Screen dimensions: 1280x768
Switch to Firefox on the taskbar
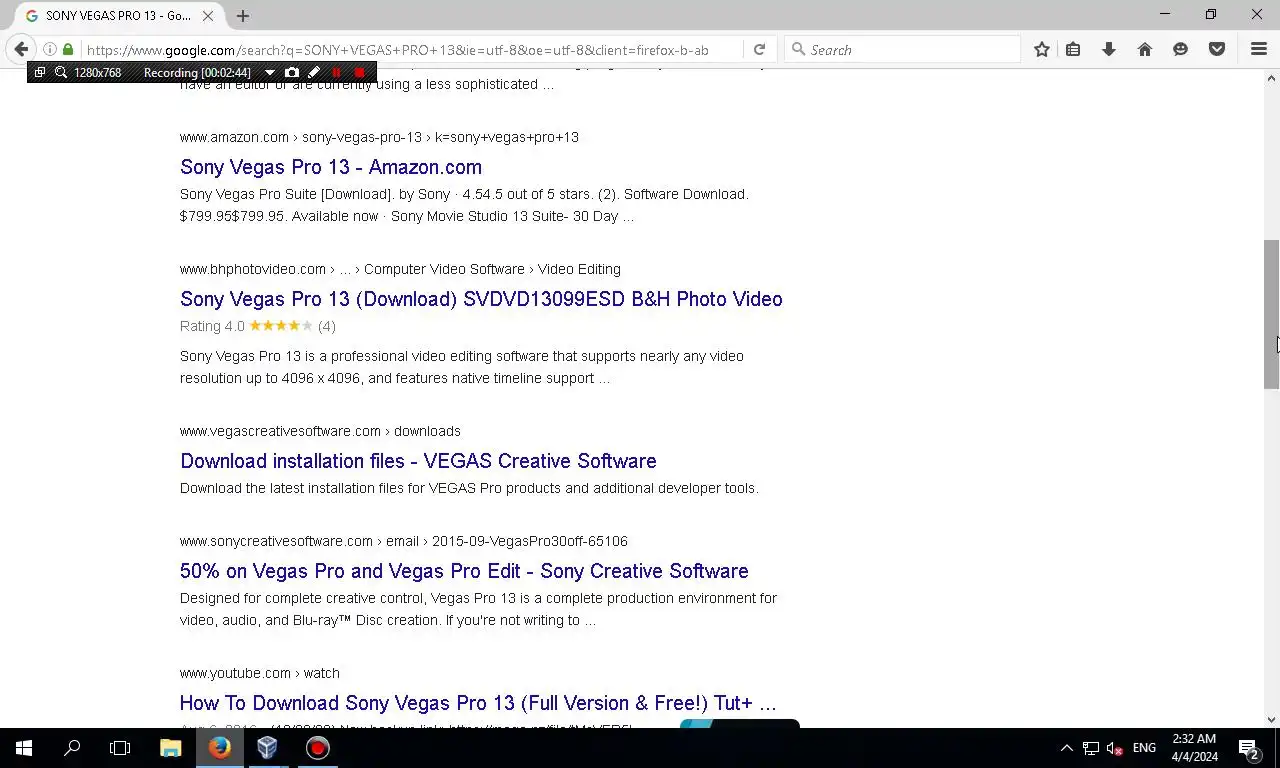point(220,748)
